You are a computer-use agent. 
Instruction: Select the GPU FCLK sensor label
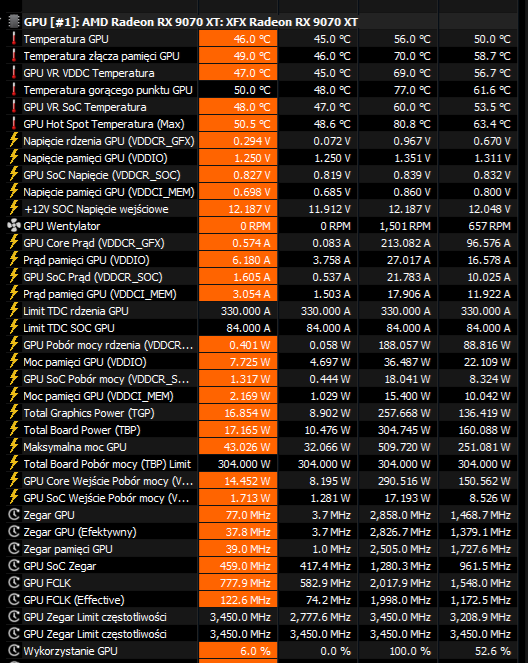[47, 583]
